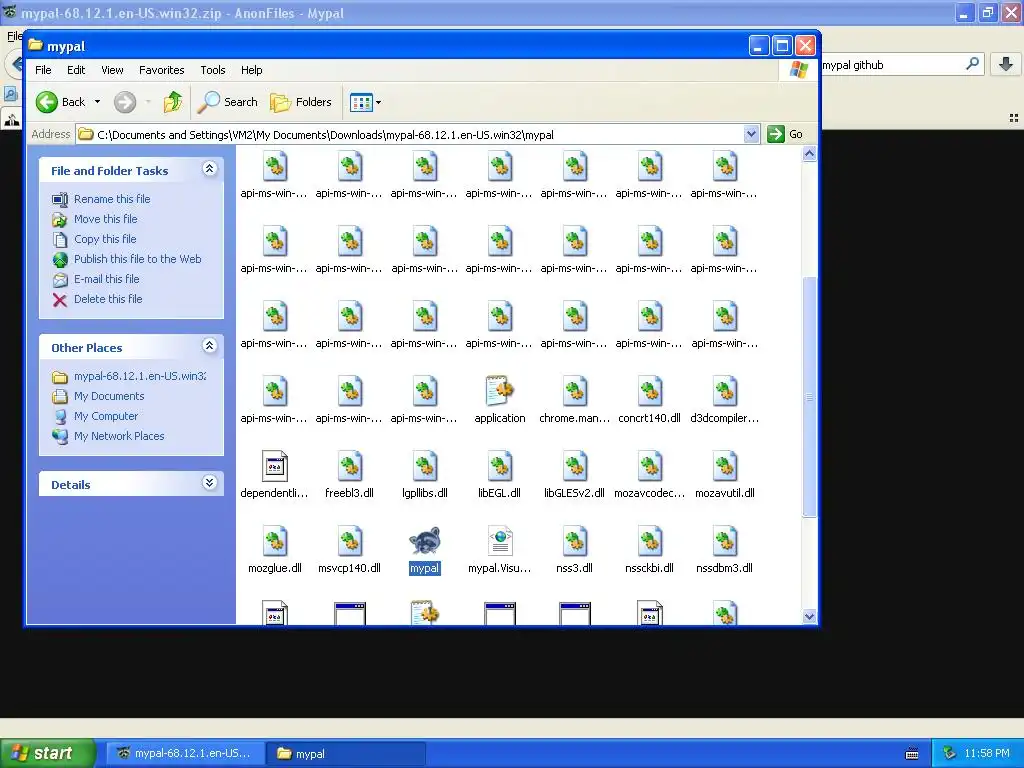Open the Search pane
The image size is (1024, 768).
[x=228, y=102]
